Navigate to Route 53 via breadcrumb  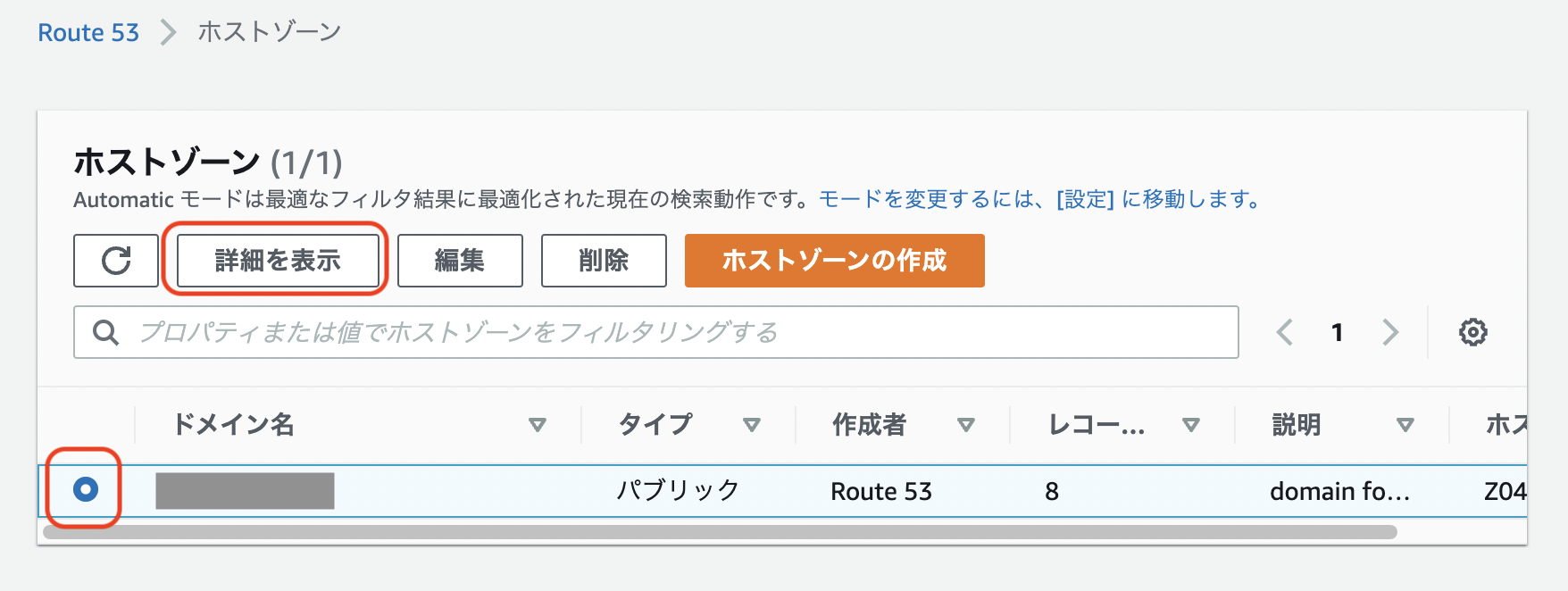coord(87,32)
